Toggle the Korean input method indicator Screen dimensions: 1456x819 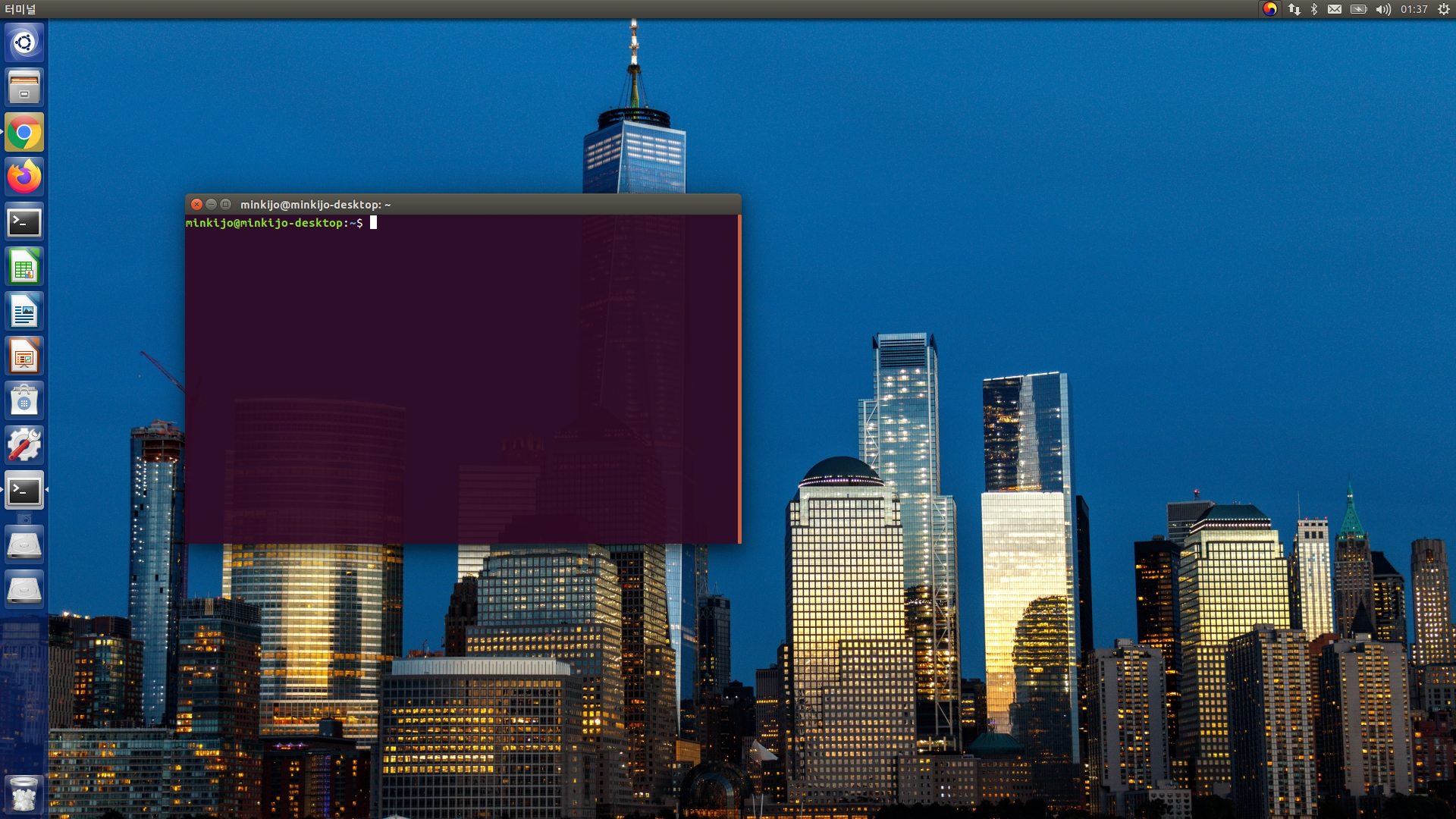[x=1269, y=9]
